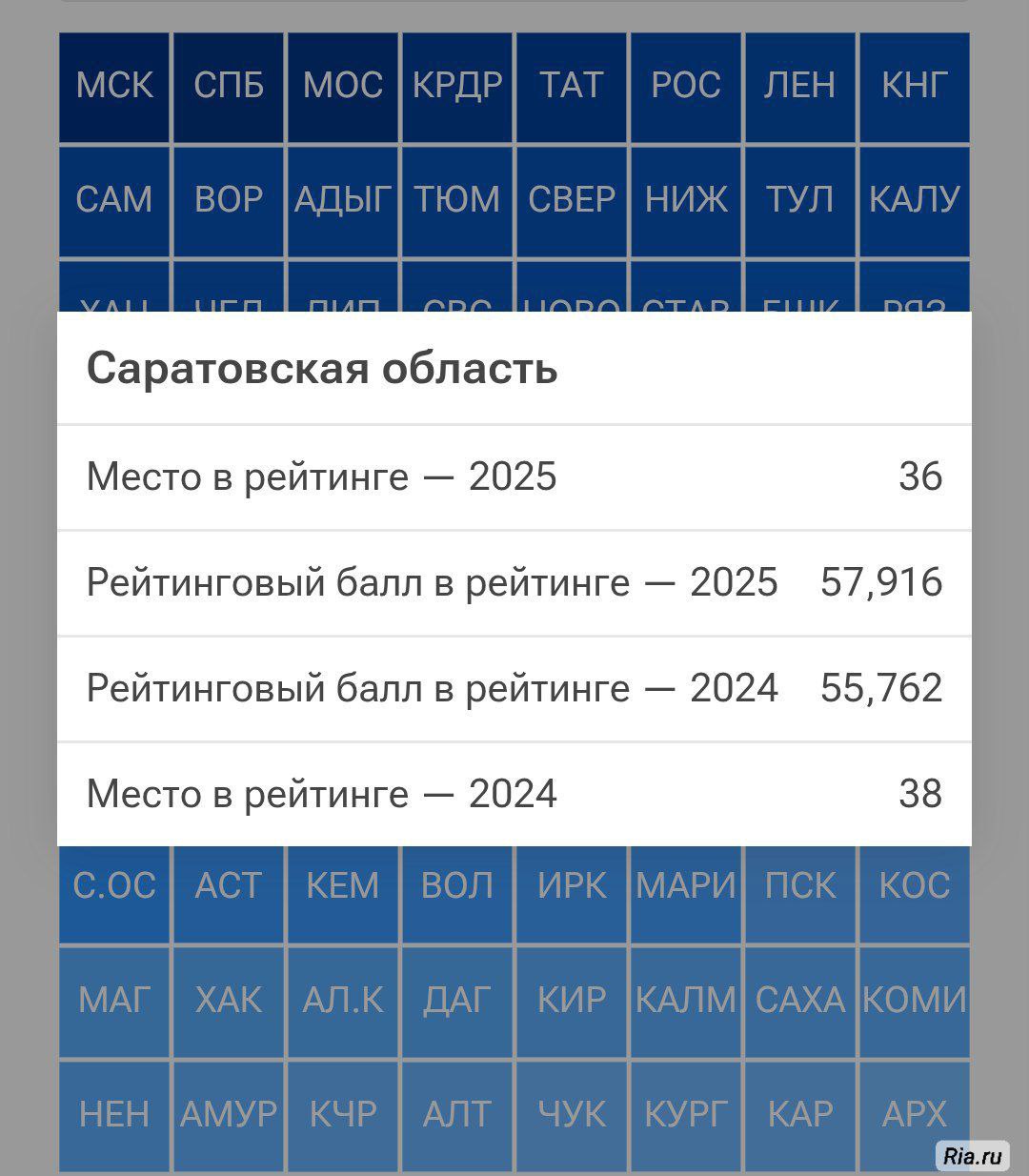
Task: Open the МОС region tile
Action: click(343, 87)
